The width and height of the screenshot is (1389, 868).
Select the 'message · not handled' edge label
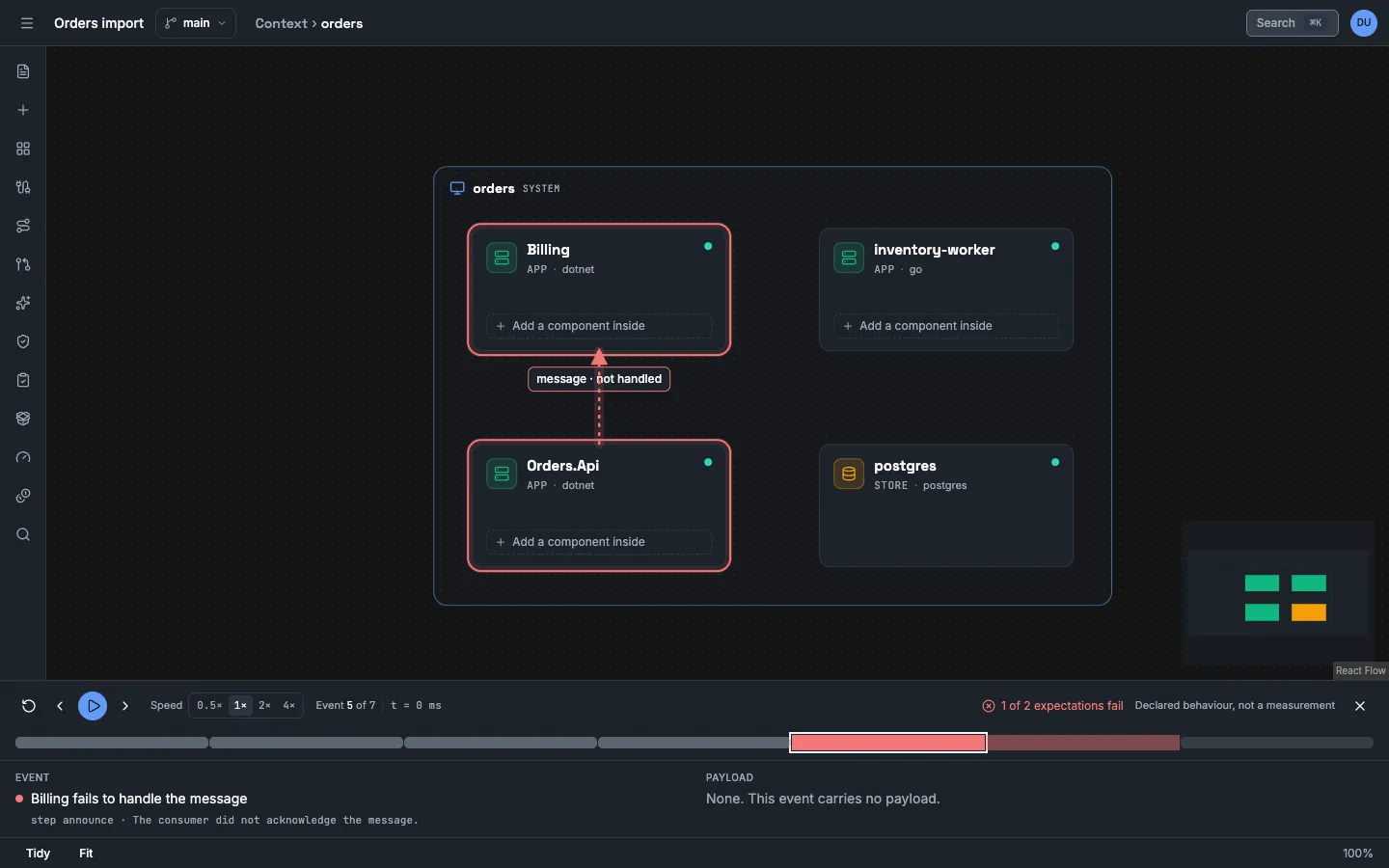pyautogui.click(x=599, y=379)
